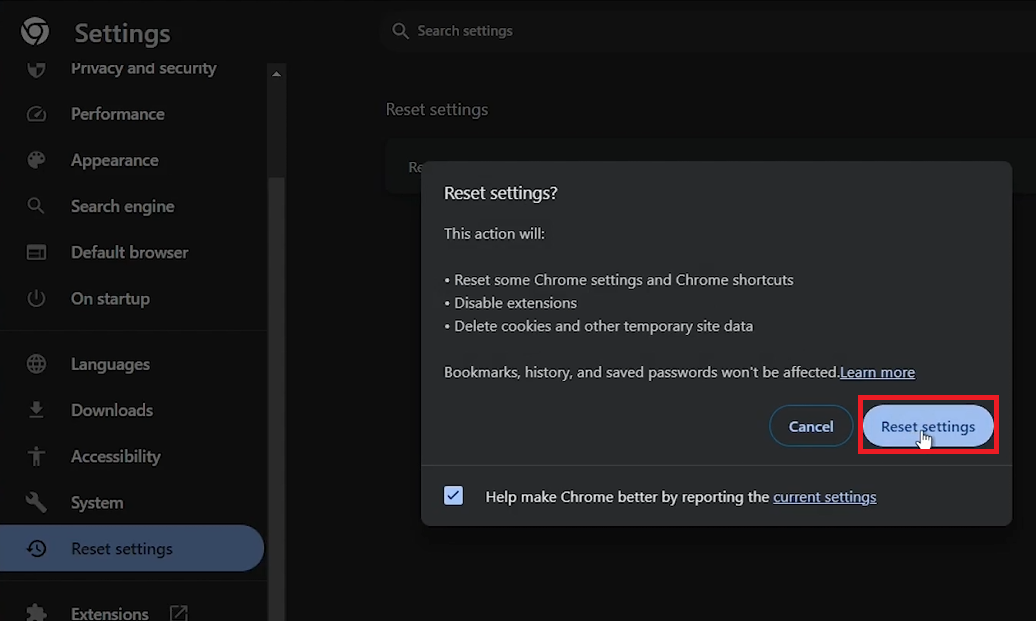Click the Chrome logo icon
The height and width of the screenshot is (621, 1036).
(x=35, y=31)
